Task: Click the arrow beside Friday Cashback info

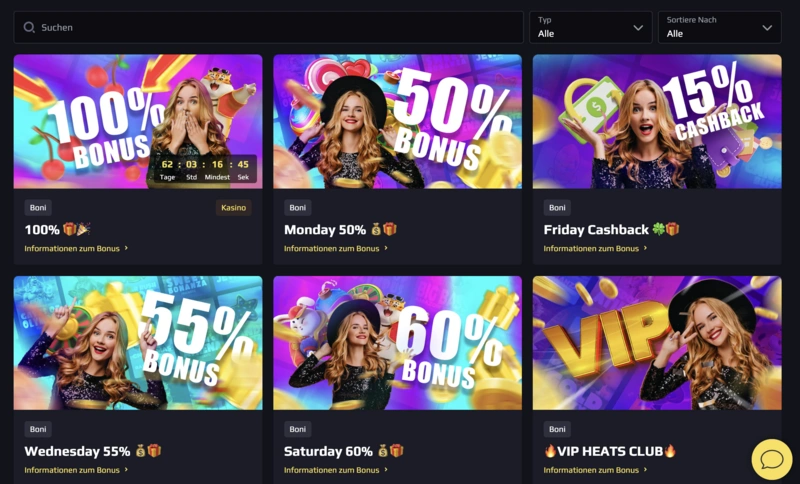Action: [x=645, y=248]
